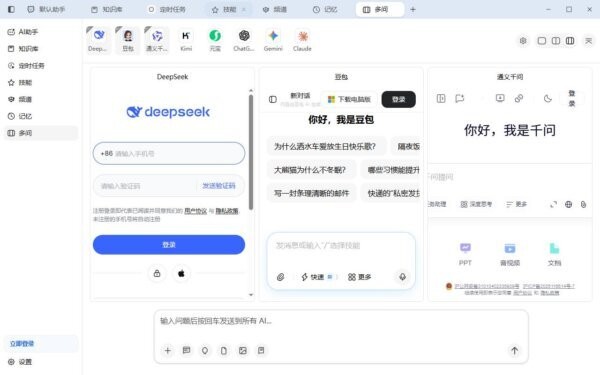This screenshot has width=600, height=375.
Task: Open DeepSeek 用户协议 link
Action: tap(196, 211)
